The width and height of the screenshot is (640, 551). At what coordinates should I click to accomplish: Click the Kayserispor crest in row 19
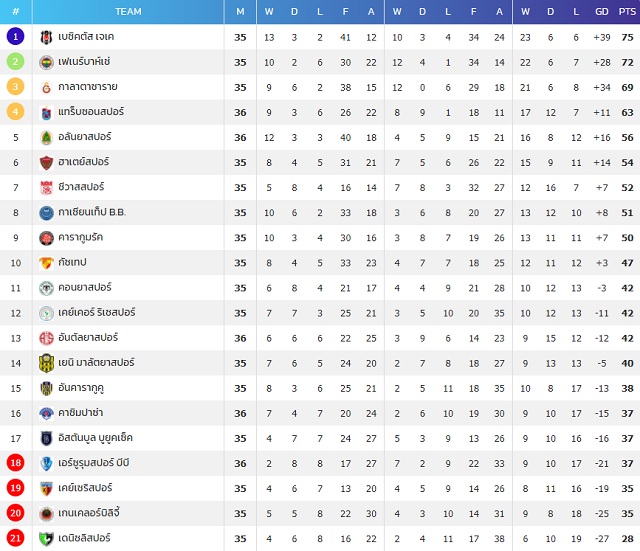(46, 489)
